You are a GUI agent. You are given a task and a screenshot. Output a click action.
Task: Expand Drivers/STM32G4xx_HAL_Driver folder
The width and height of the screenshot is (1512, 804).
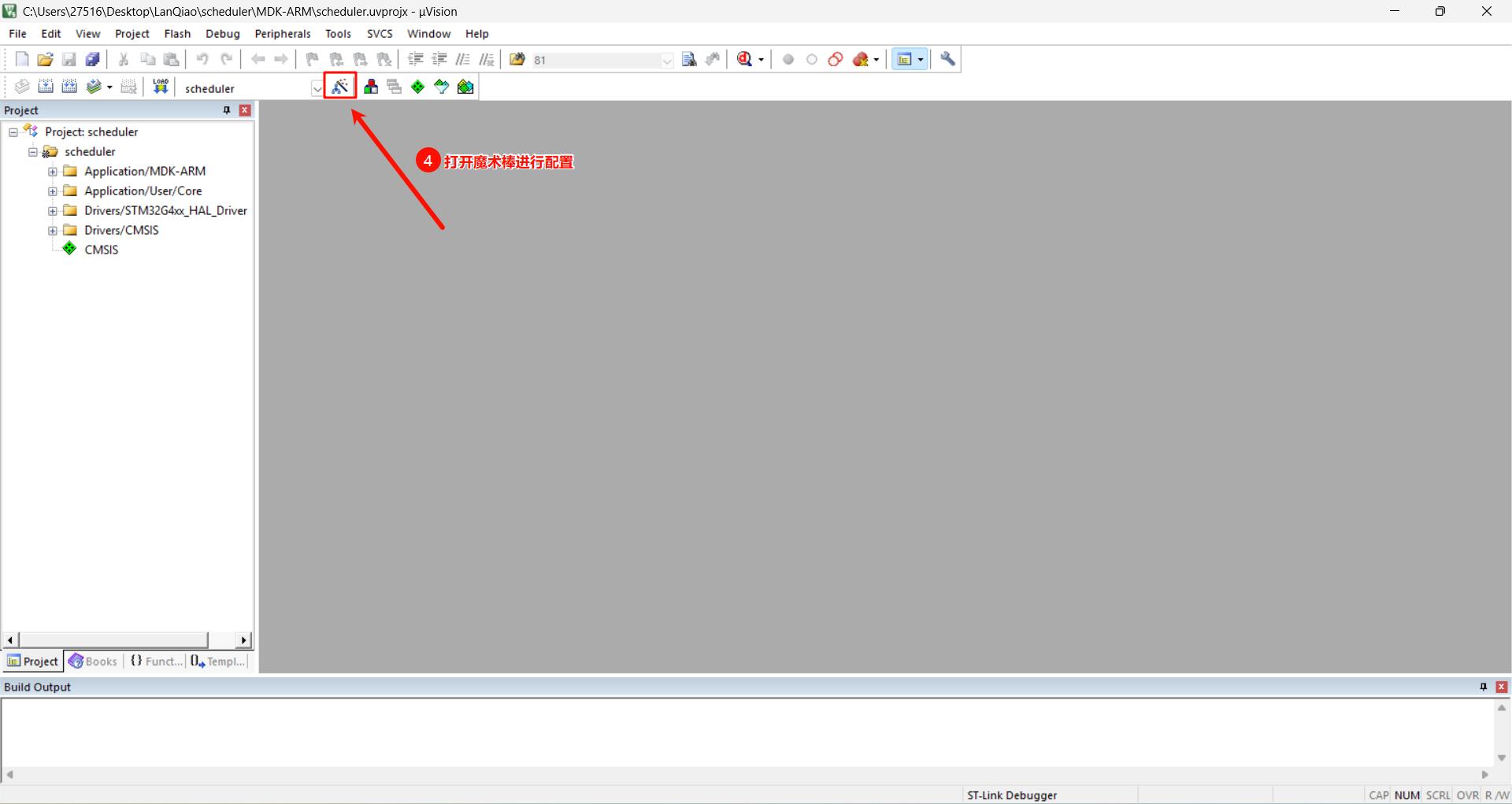pyautogui.click(x=53, y=211)
